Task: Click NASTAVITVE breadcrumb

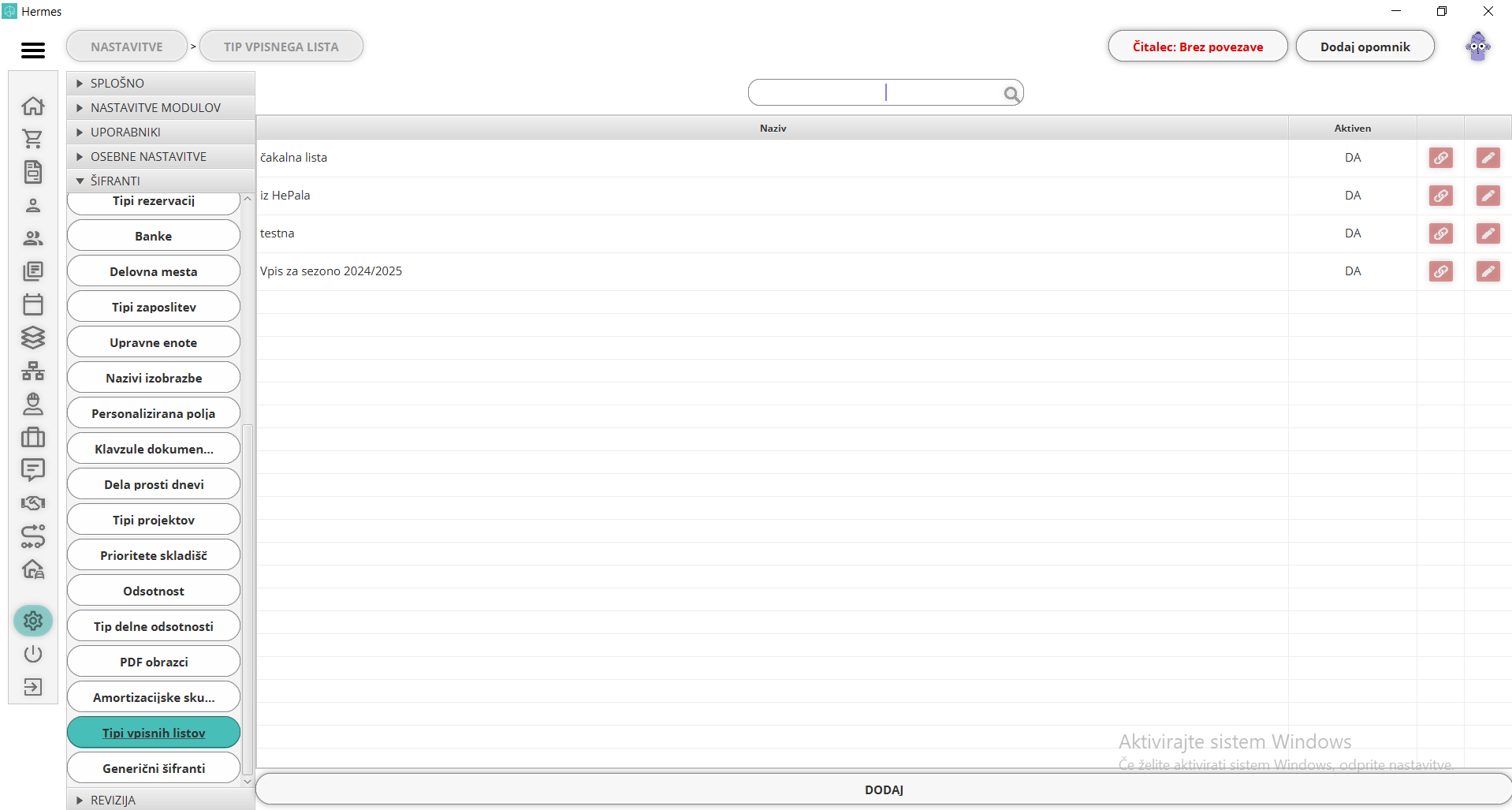Action: click(x=127, y=47)
